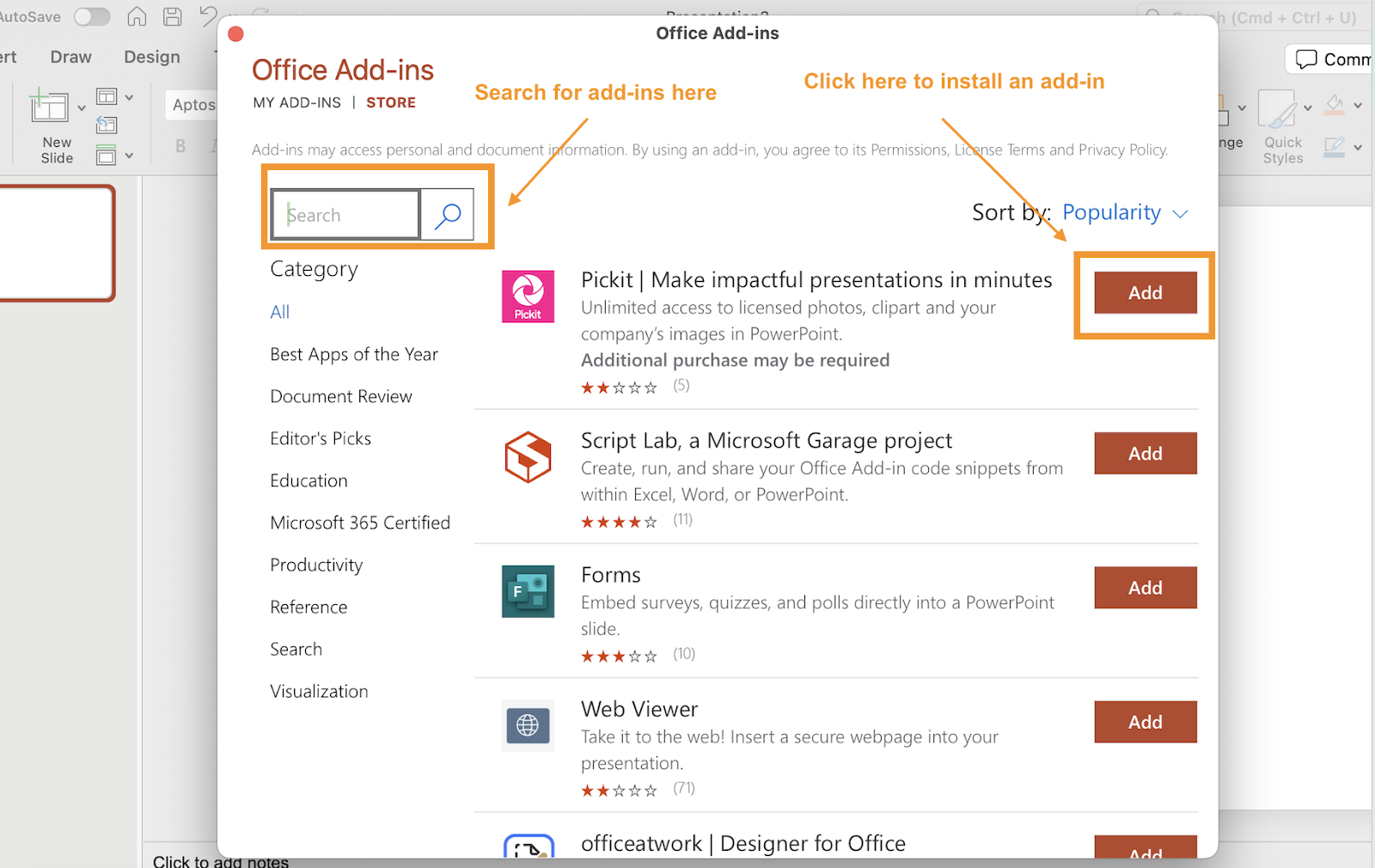Toggle Bold formatting in the ribbon
The height and width of the screenshot is (868, 1375).
[180, 146]
